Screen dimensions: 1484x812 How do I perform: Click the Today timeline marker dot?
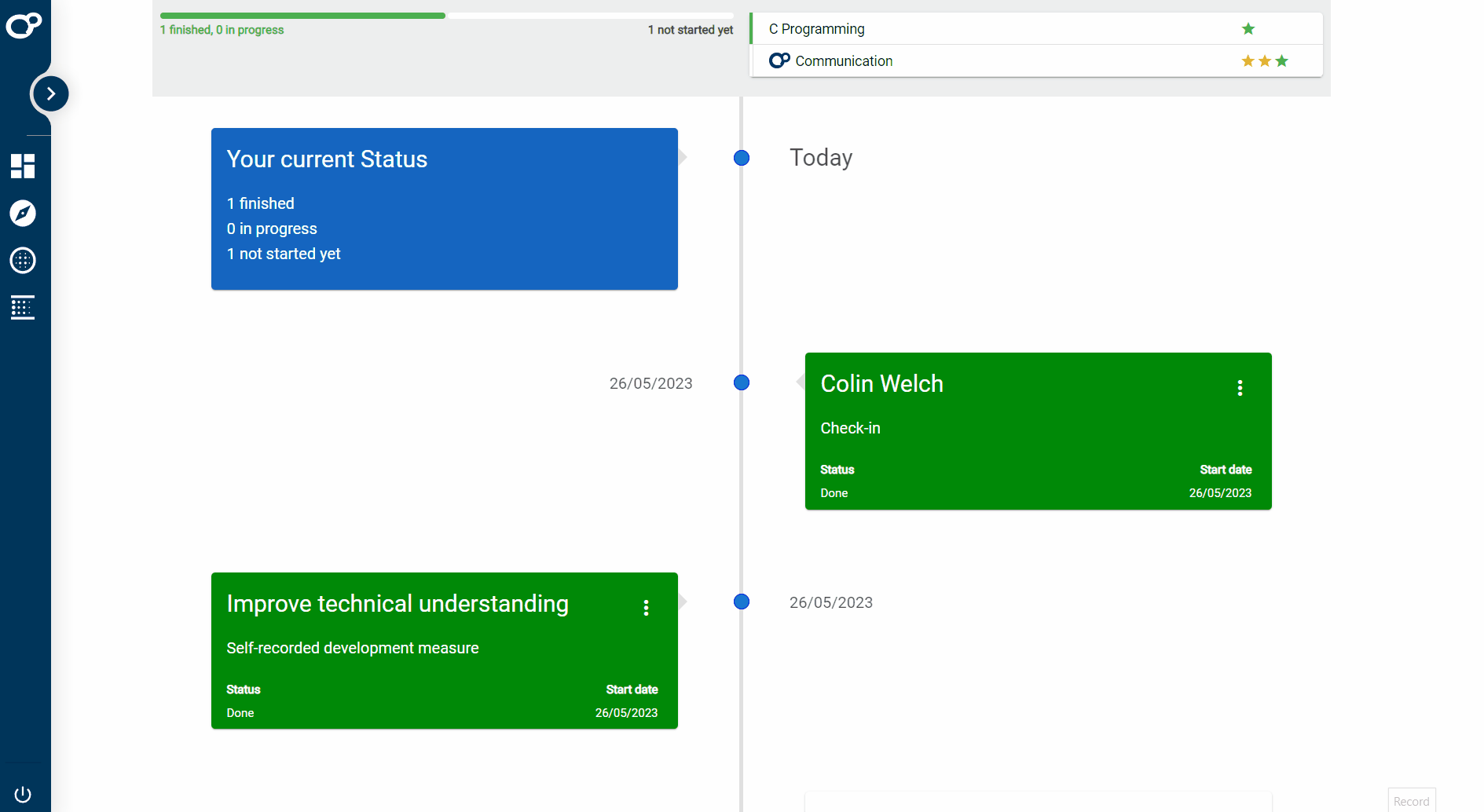pyautogui.click(x=742, y=159)
